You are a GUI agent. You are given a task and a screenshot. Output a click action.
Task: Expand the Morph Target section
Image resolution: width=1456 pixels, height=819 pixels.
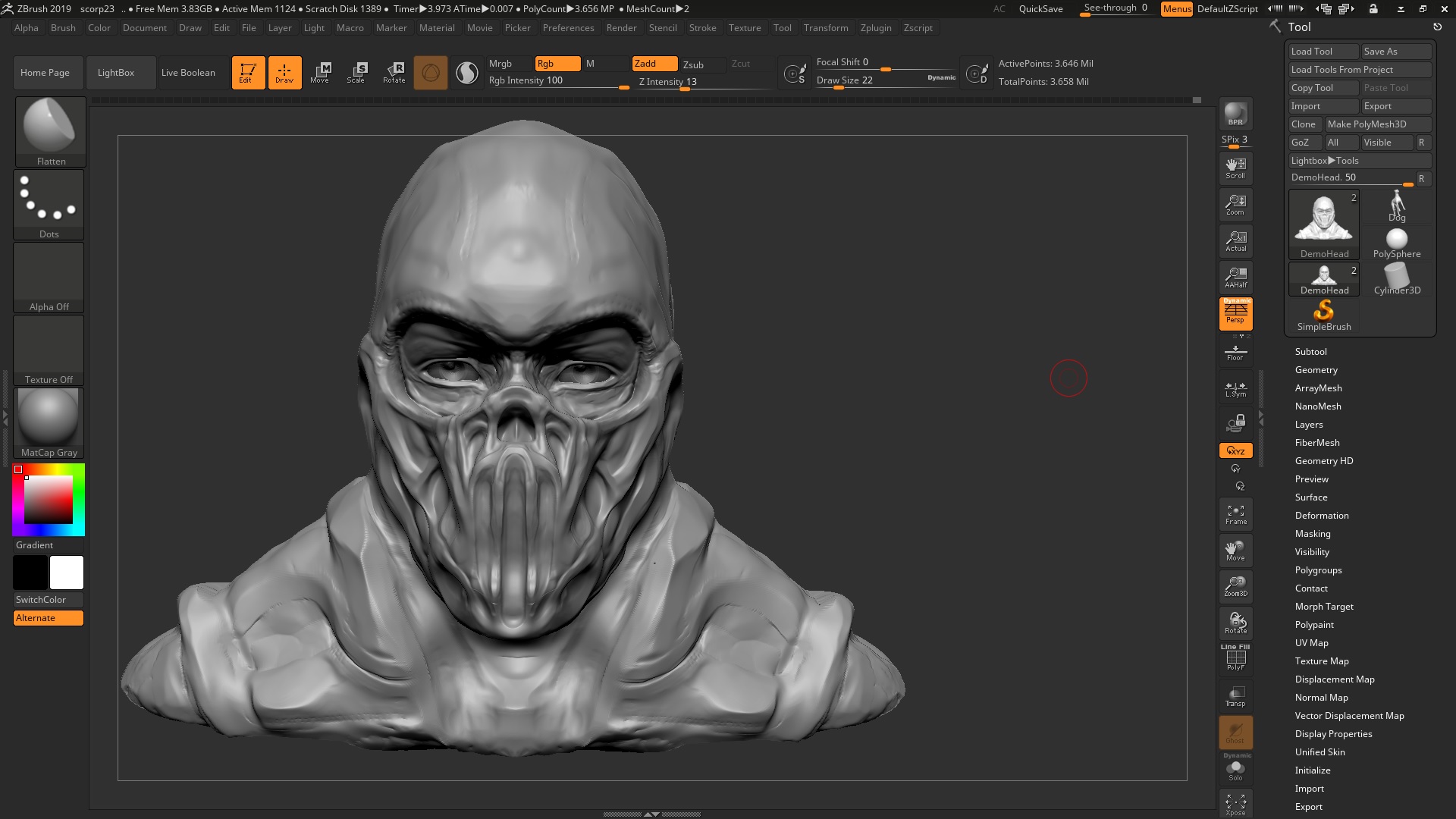[1324, 607]
